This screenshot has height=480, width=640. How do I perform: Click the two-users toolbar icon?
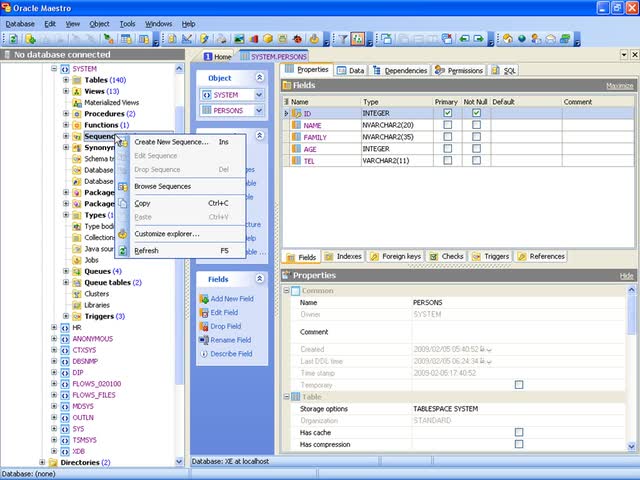[536, 39]
